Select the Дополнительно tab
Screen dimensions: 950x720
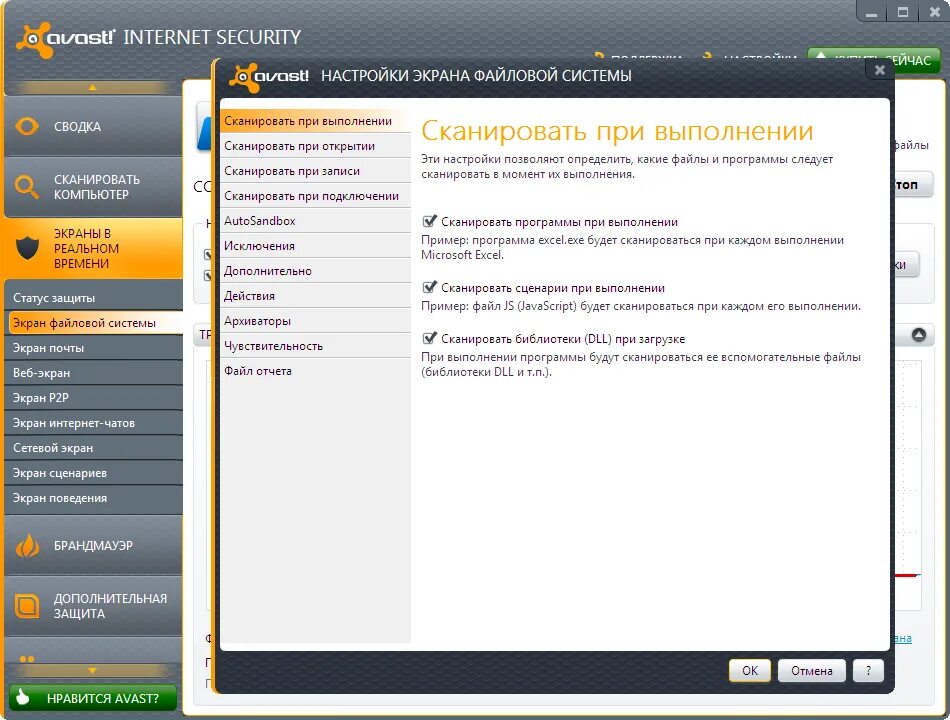(315, 271)
